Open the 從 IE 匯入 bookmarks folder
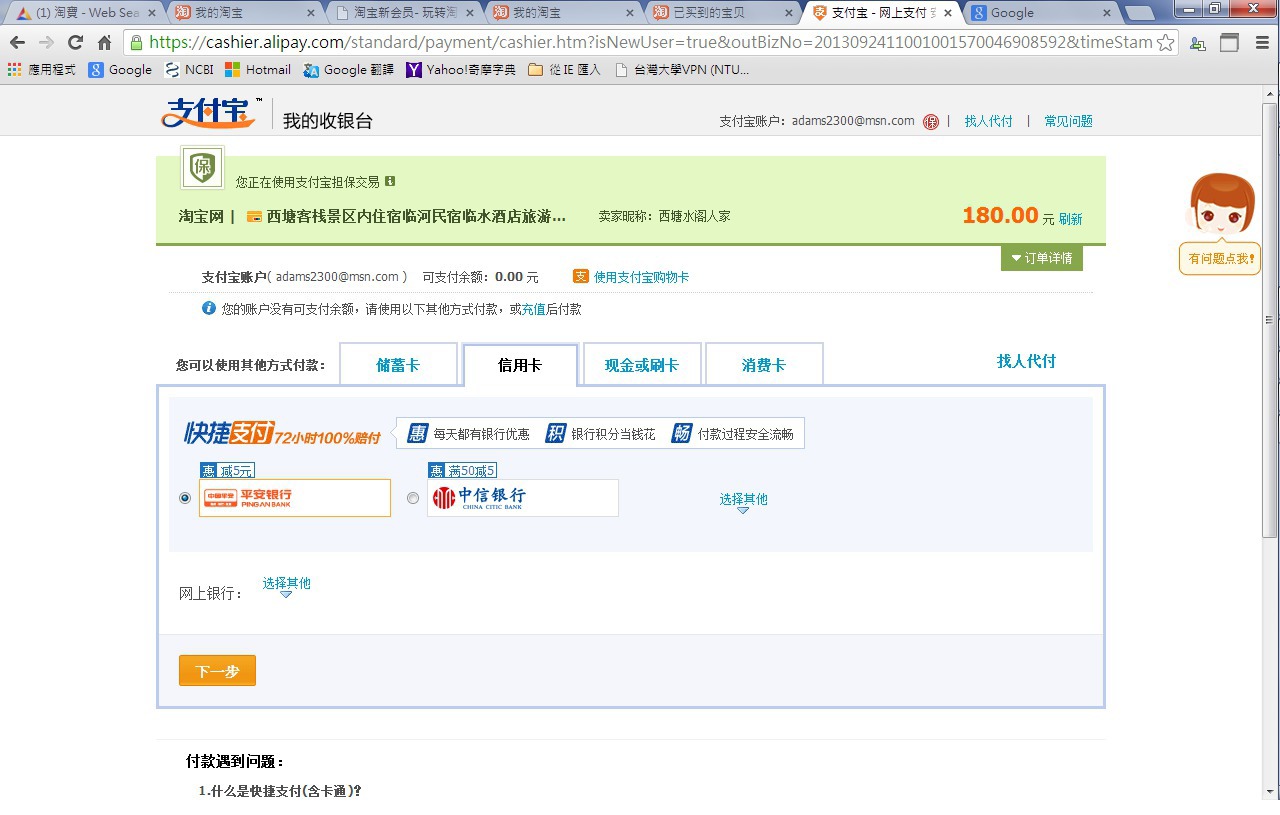This screenshot has height=815, width=1280. (x=565, y=70)
